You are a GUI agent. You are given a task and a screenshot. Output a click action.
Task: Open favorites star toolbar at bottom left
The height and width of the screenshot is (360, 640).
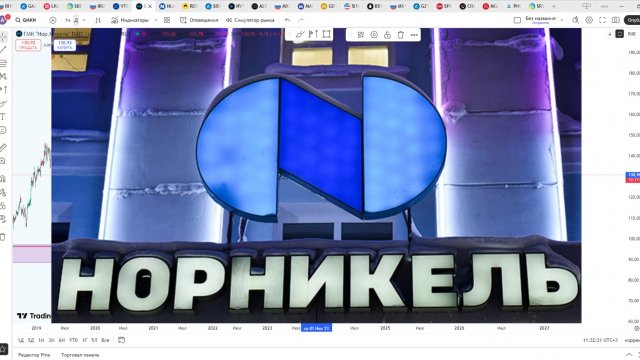coord(3,349)
